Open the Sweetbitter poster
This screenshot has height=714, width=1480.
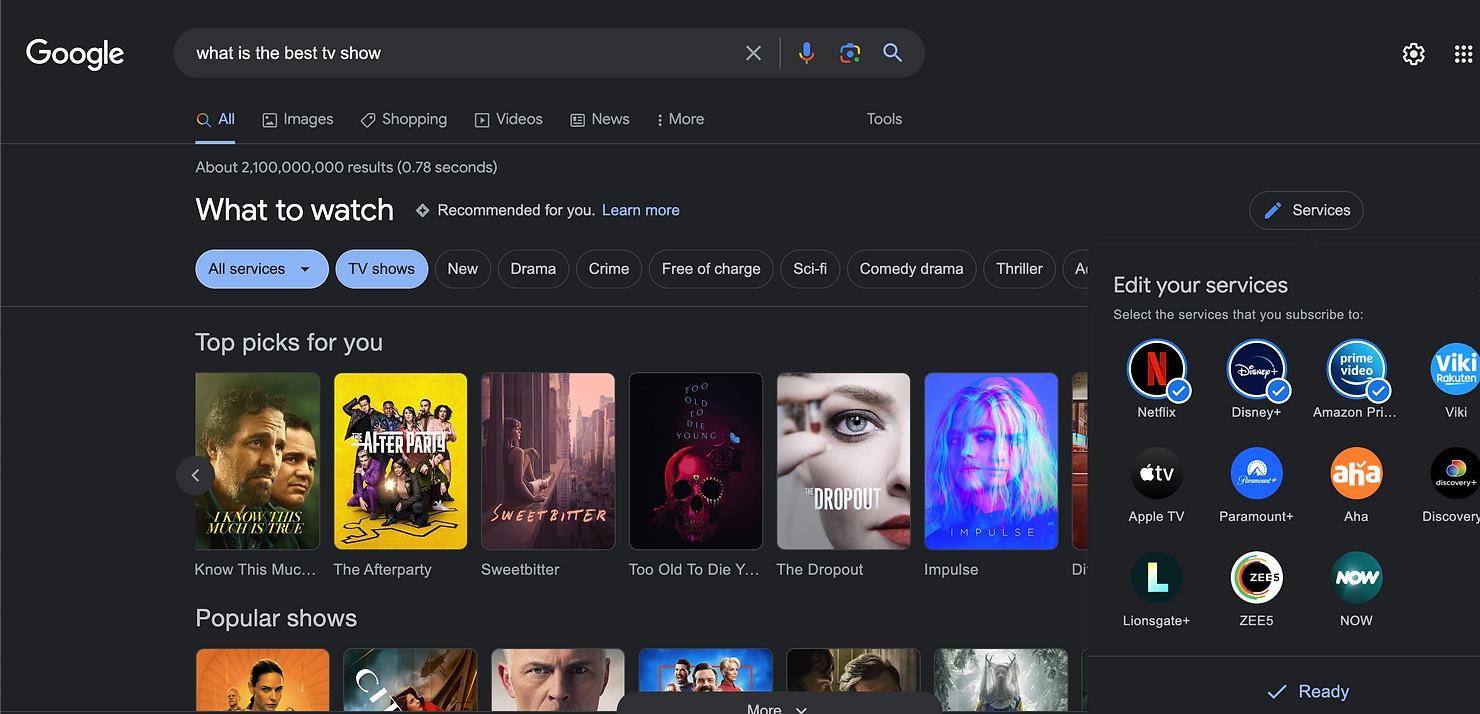click(x=548, y=461)
